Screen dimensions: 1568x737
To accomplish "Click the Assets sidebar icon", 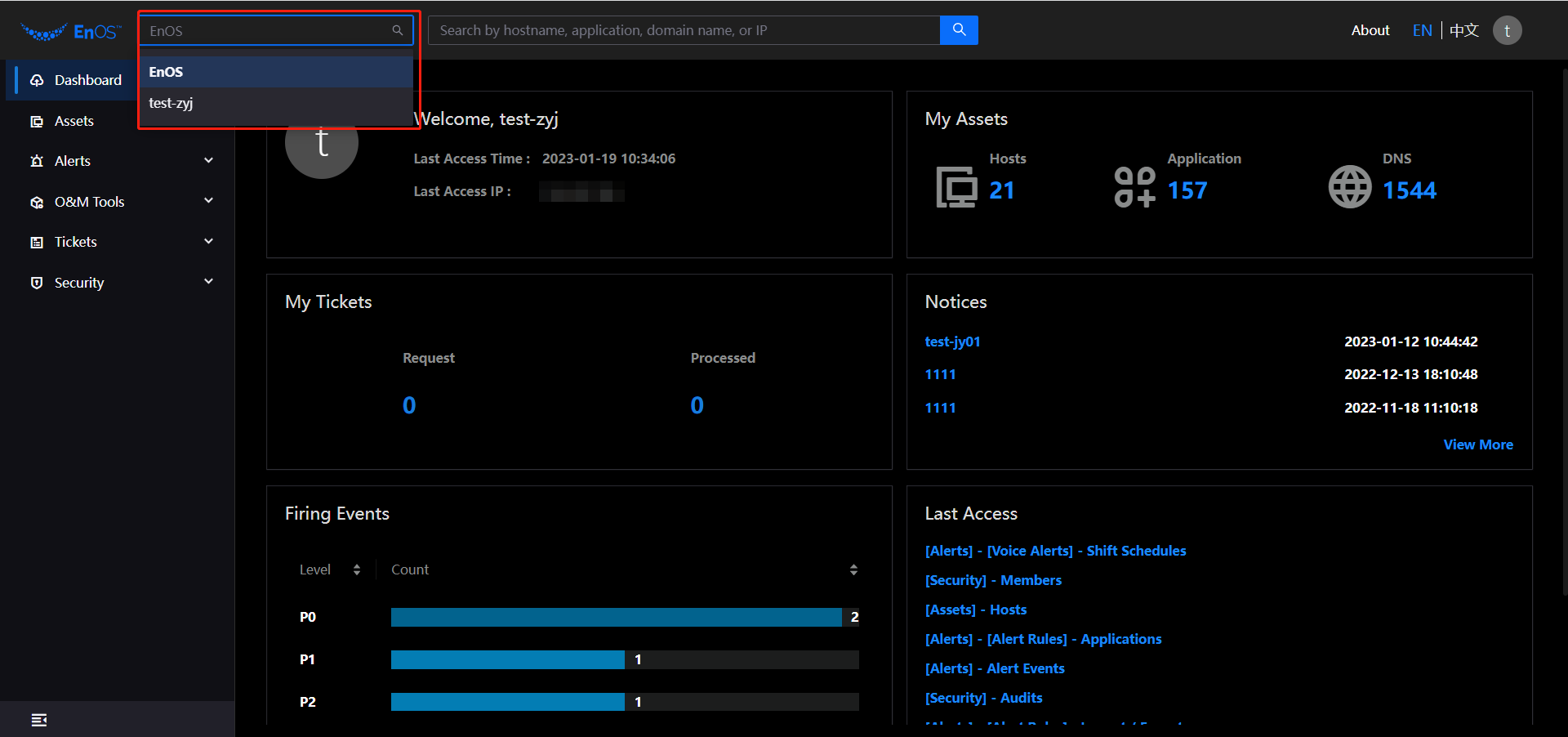I will (x=37, y=121).
